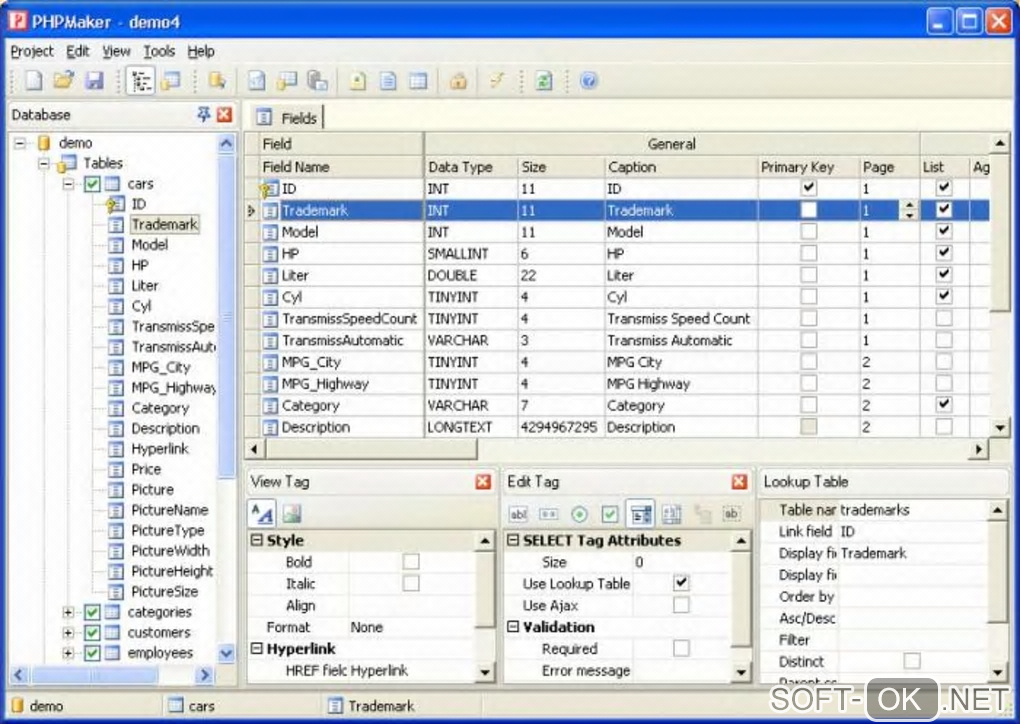Toggle Primary Key checkbox for Trademark row
This screenshot has height=724, width=1020.
coord(809,209)
